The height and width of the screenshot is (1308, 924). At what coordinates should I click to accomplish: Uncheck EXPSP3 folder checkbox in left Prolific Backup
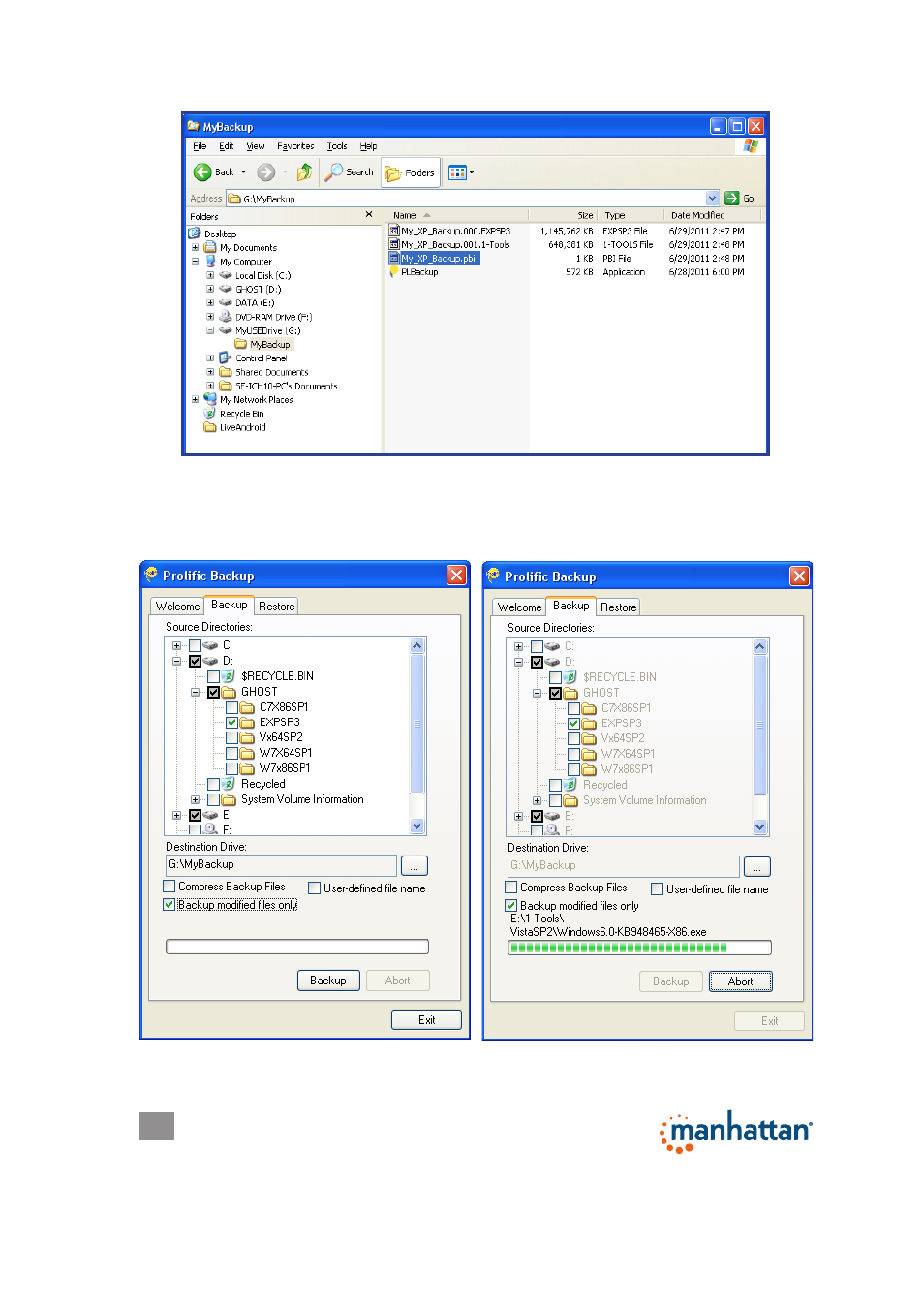pos(231,722)
